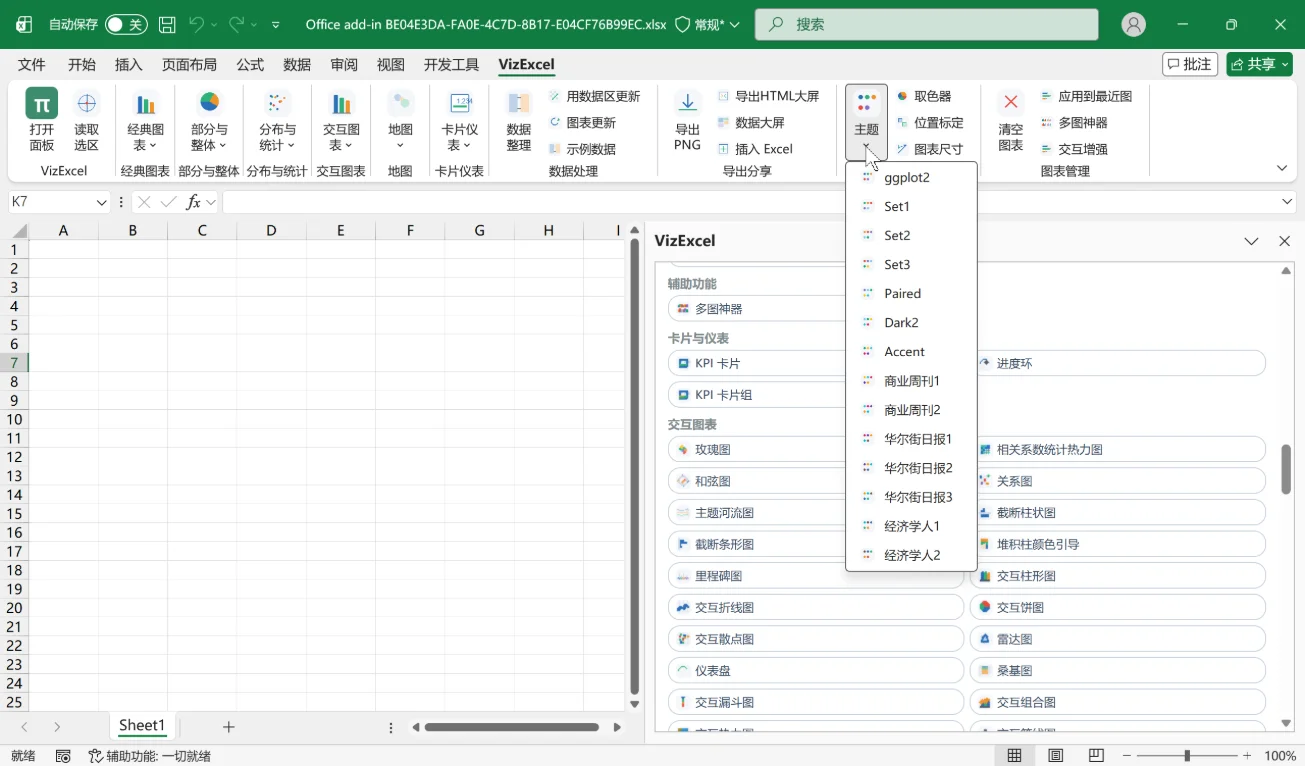
Task: Select the Paired theme
Action: coord(911,294)
